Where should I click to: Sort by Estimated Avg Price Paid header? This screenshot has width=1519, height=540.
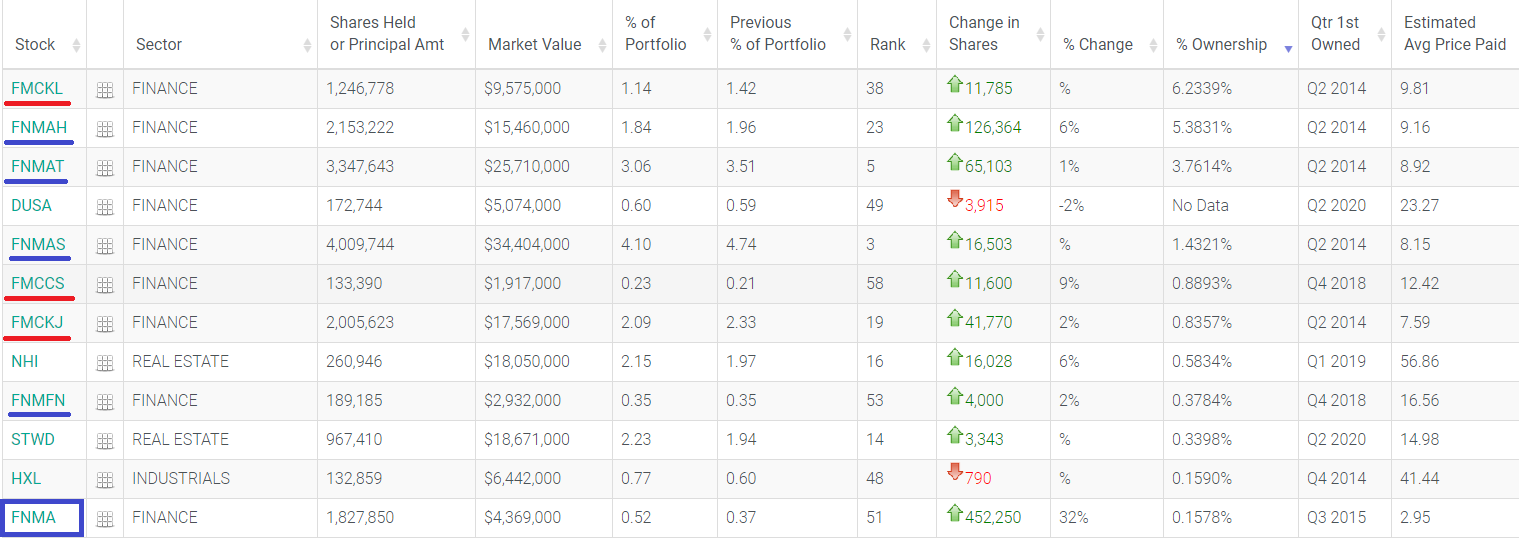click(1455, 34)
